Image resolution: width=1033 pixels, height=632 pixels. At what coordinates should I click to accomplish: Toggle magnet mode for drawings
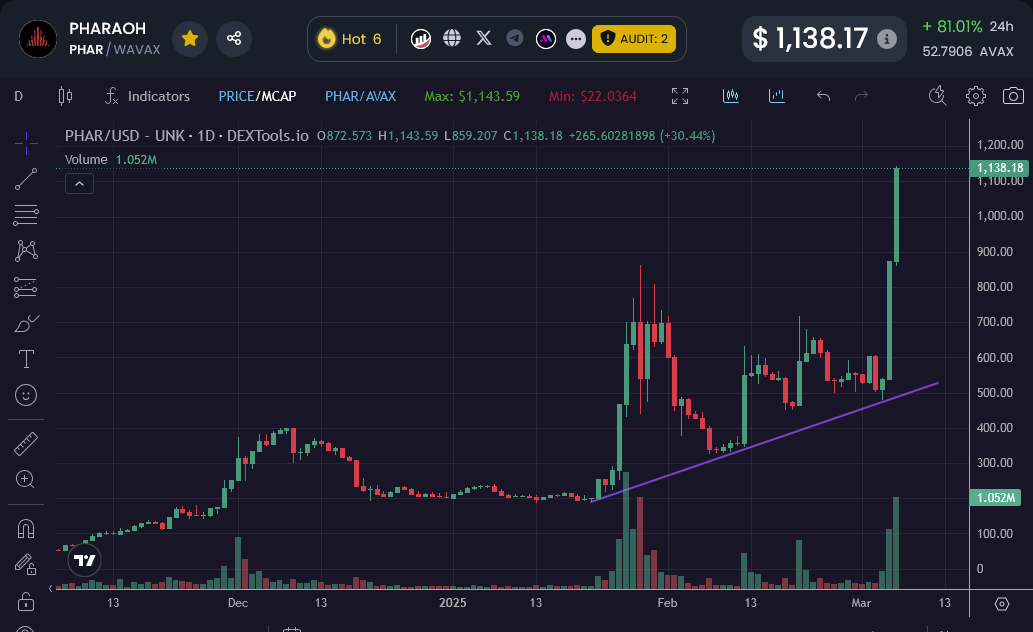[26, 529]
